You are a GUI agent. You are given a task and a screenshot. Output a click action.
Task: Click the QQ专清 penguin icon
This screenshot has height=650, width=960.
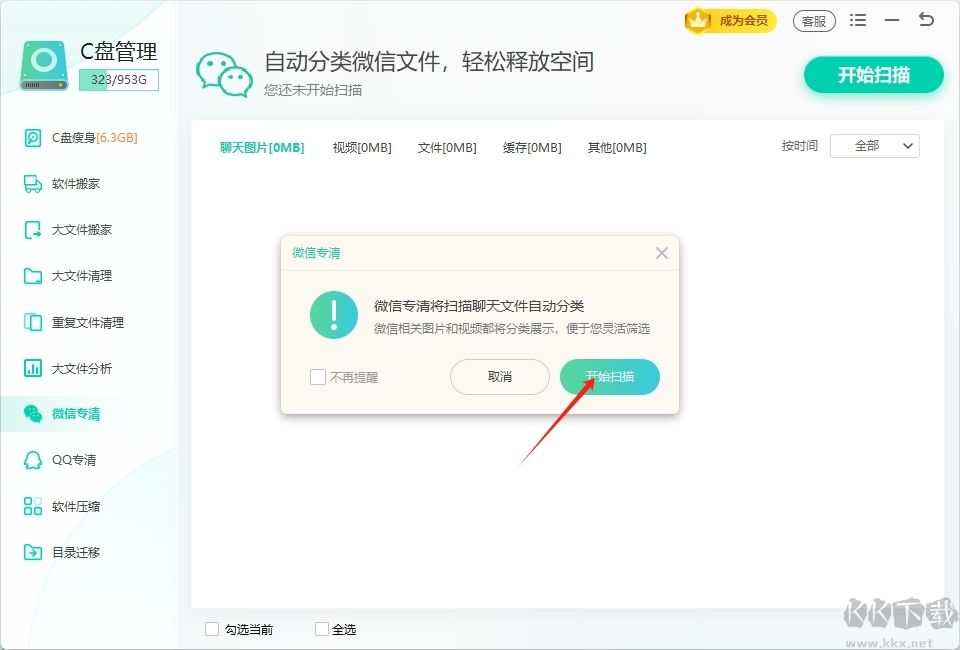pyautogui.click(x=32, y=460)
